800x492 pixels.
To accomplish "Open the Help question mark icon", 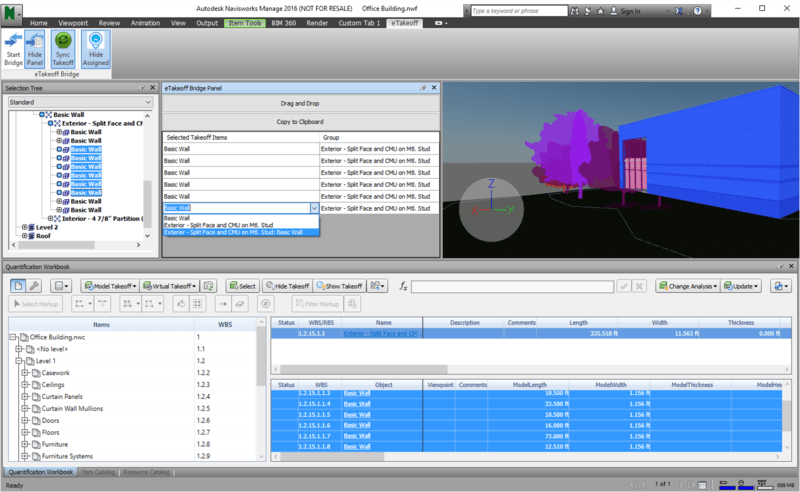I will (x=697, y=11).
